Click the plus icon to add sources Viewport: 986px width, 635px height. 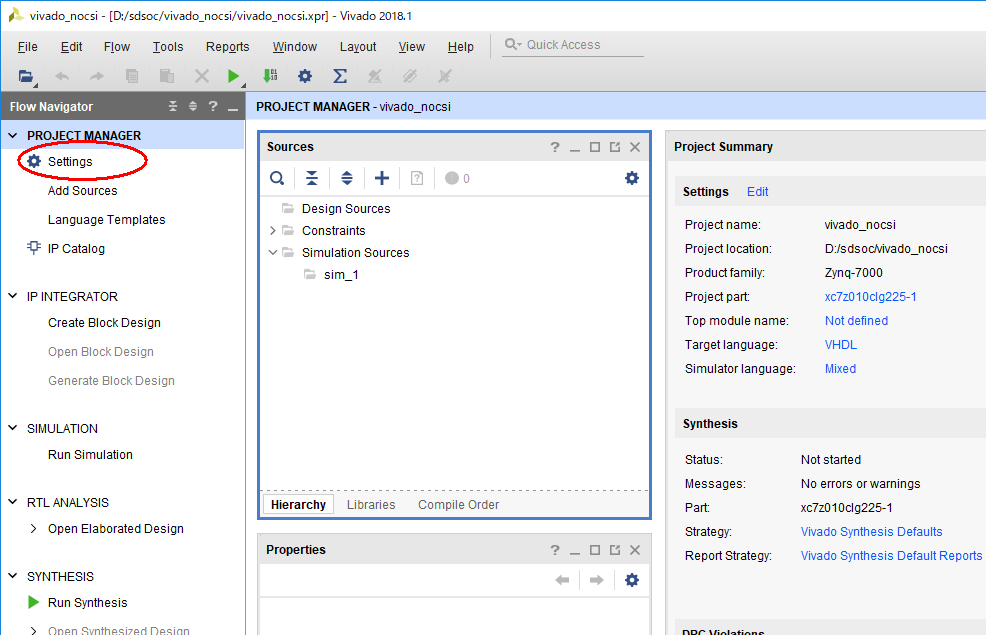tap(381, 178)
